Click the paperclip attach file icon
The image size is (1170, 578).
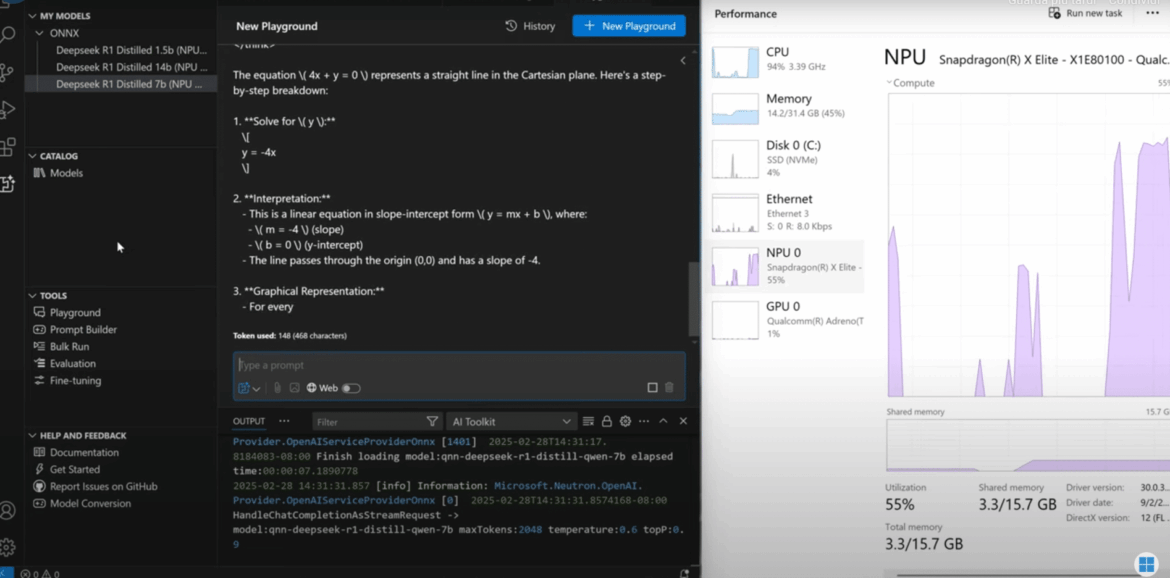277,388
